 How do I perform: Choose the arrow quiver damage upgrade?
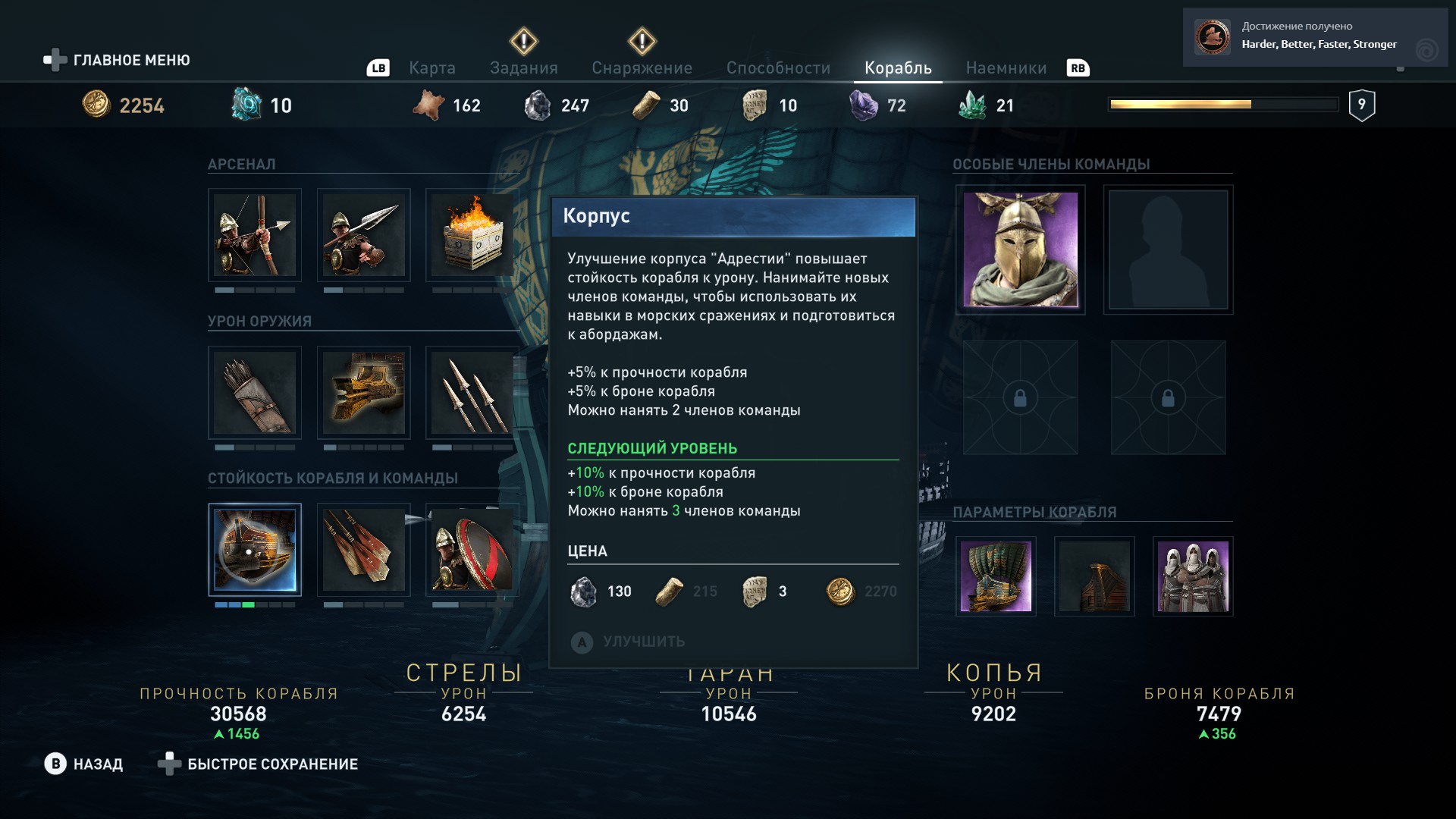tap(255, 393)
